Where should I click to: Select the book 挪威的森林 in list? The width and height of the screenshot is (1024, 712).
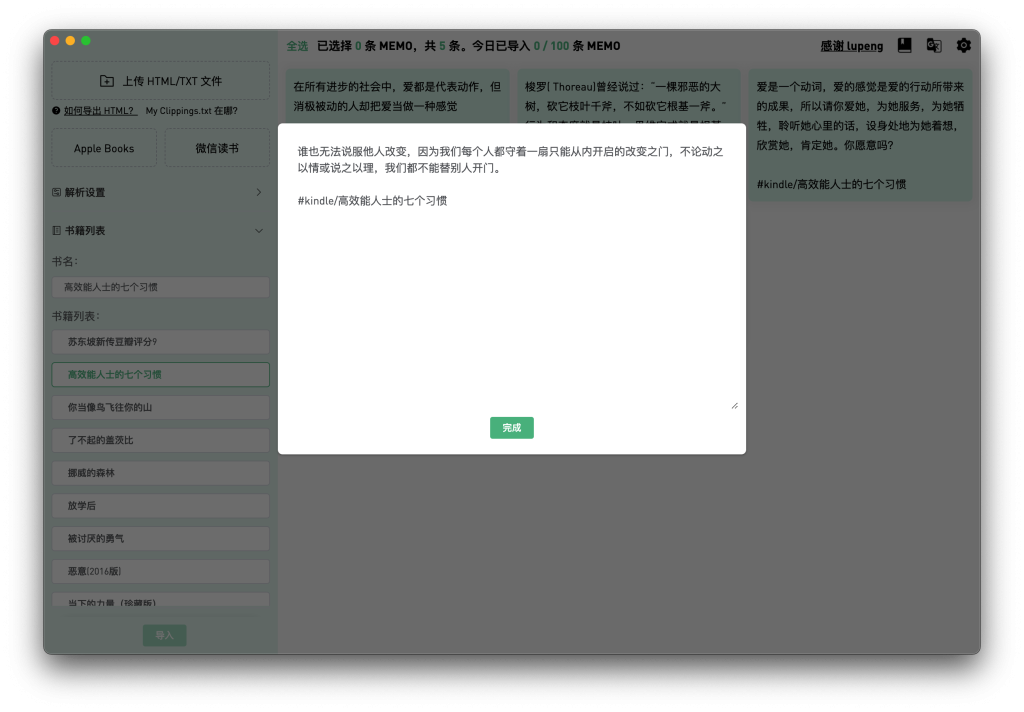click(161, 472)
